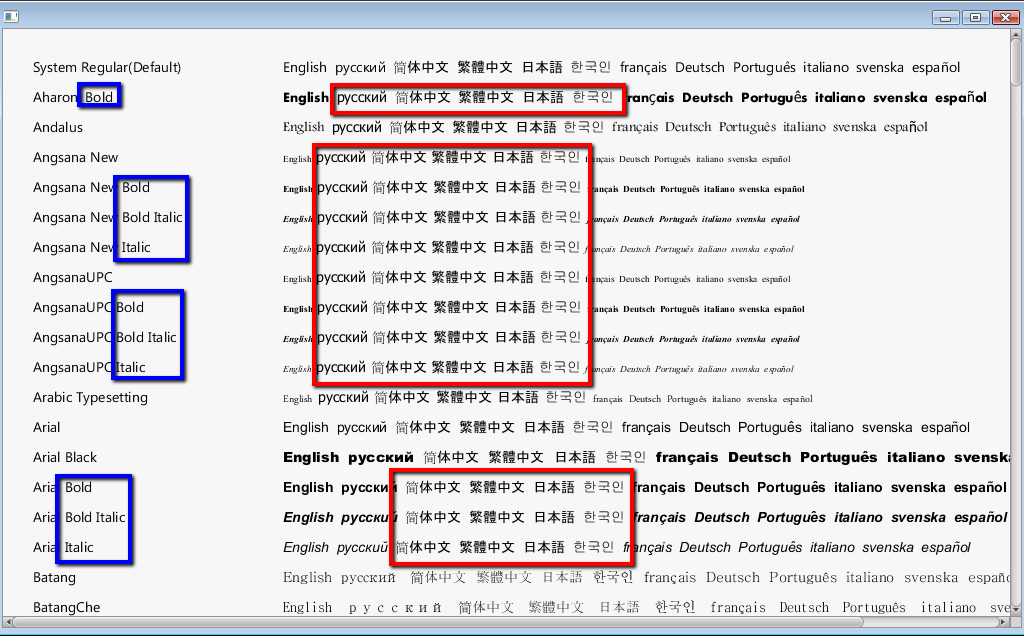Click the Arabic Typesetting font name
1024x636 pixels.
90,398
